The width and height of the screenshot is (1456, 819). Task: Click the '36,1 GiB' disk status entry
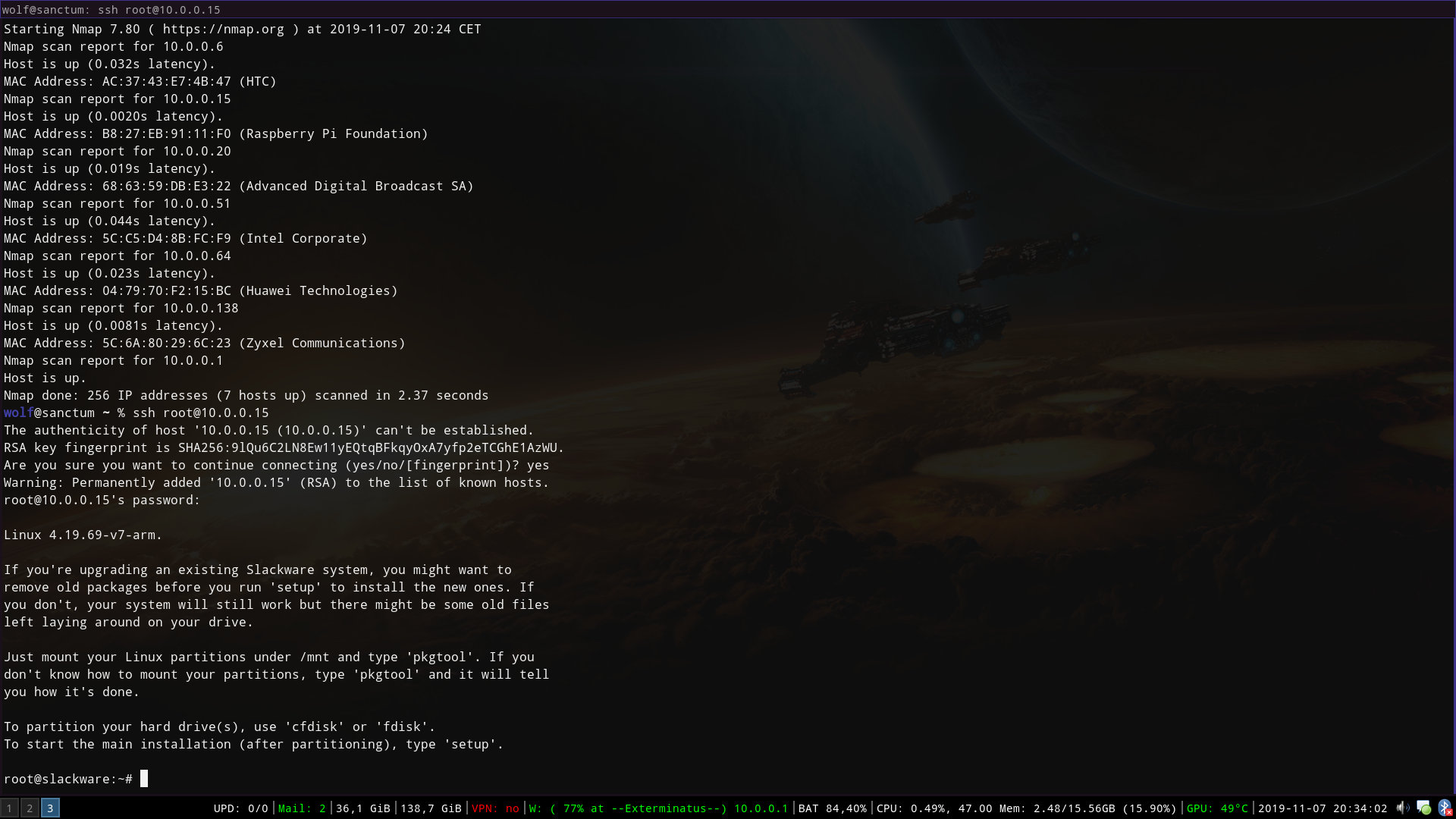point(362,808)
